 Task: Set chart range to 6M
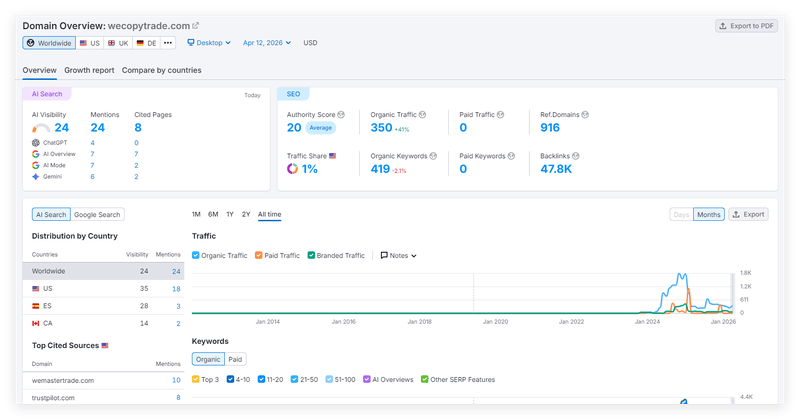tap(213, 214)
